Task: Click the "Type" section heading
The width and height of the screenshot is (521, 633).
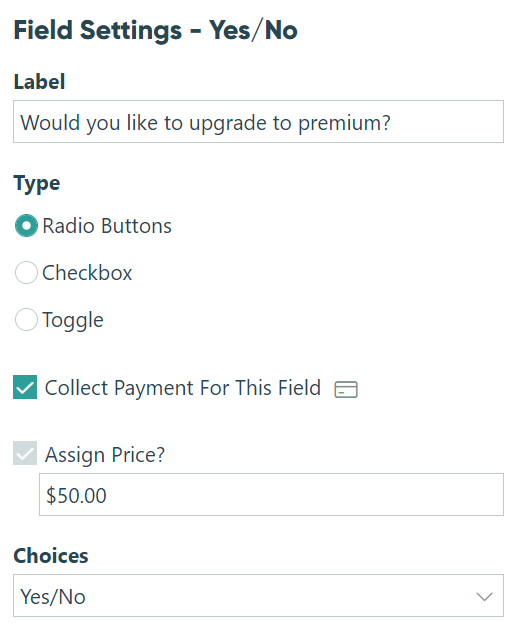Action: 37,184
